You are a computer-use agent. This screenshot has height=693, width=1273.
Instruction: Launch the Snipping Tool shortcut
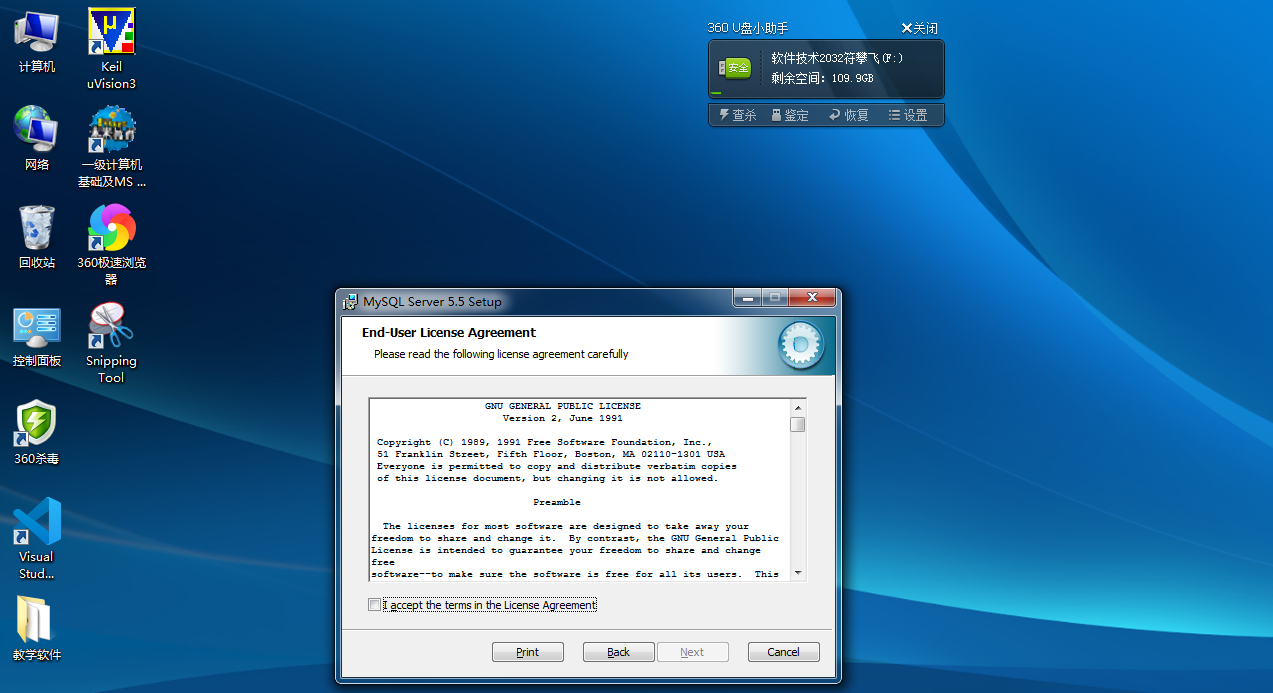tap(111, 343)
